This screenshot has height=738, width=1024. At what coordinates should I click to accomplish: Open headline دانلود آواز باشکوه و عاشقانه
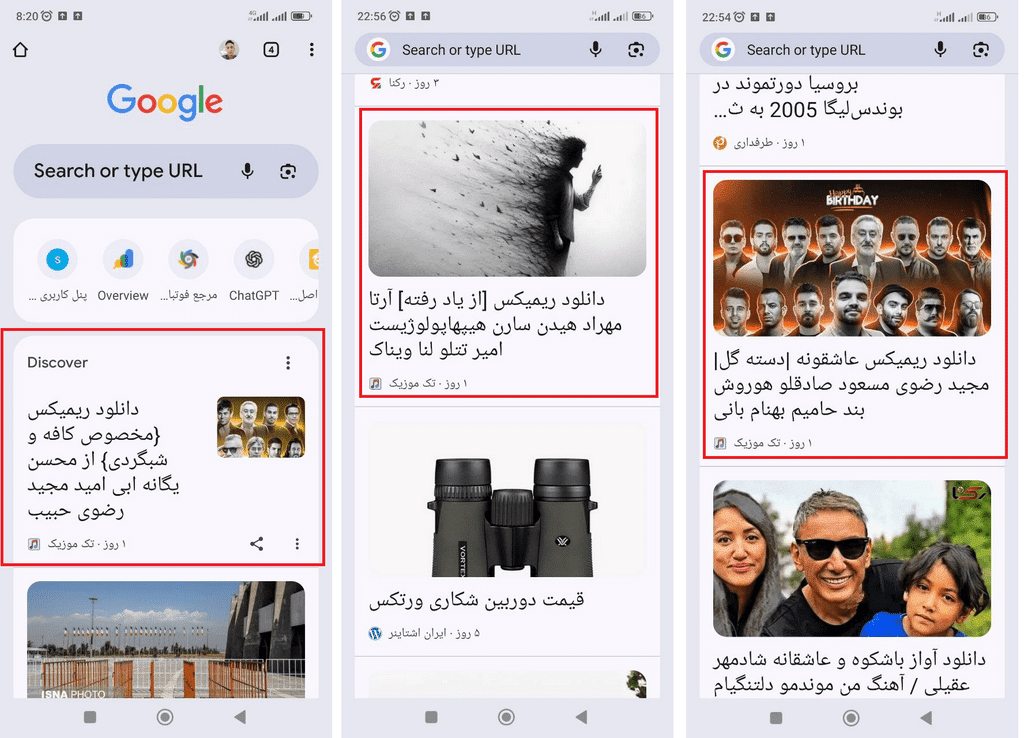tap(850, 672)
